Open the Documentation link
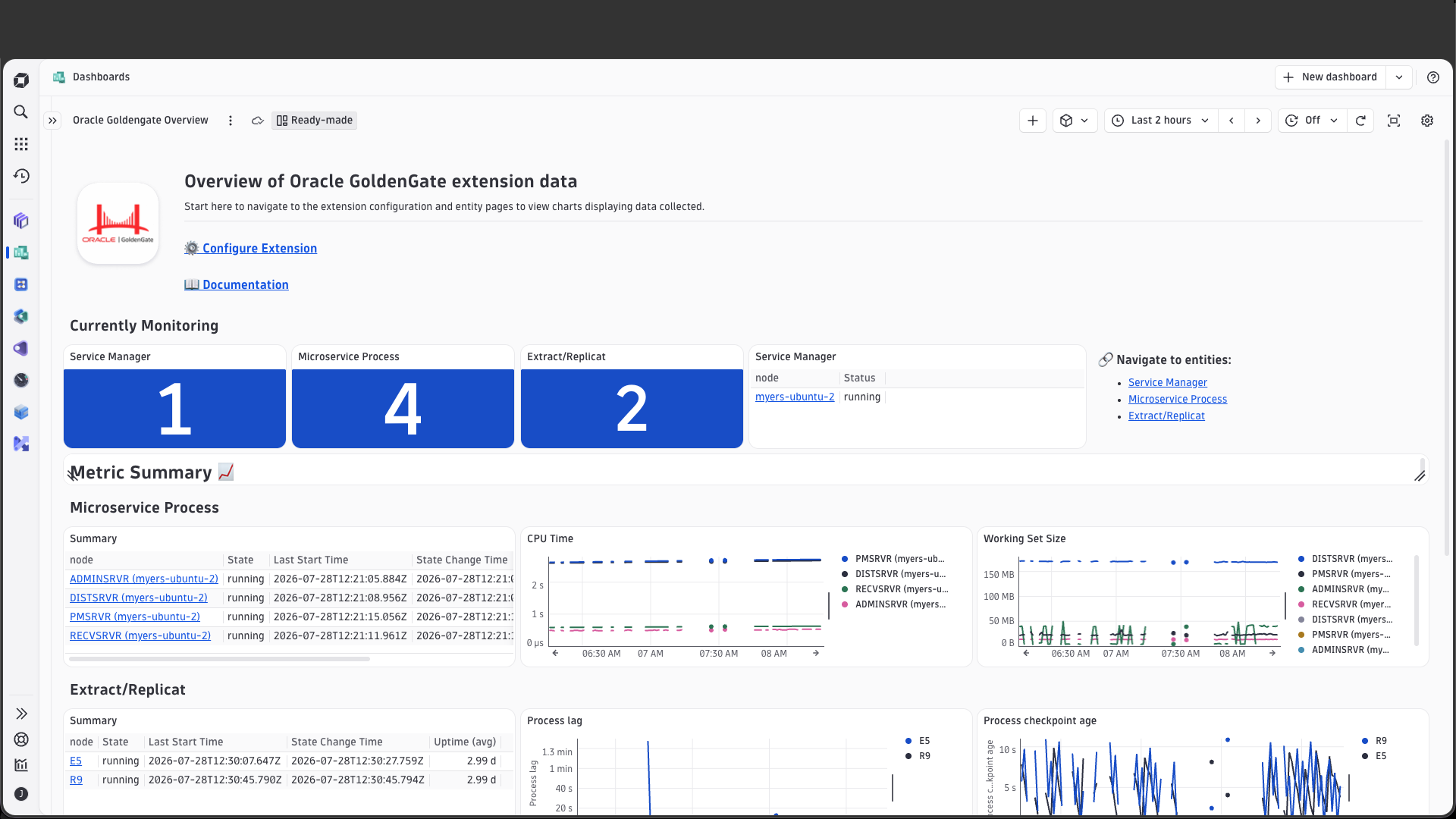The image size is (1456, 819). 237,285
